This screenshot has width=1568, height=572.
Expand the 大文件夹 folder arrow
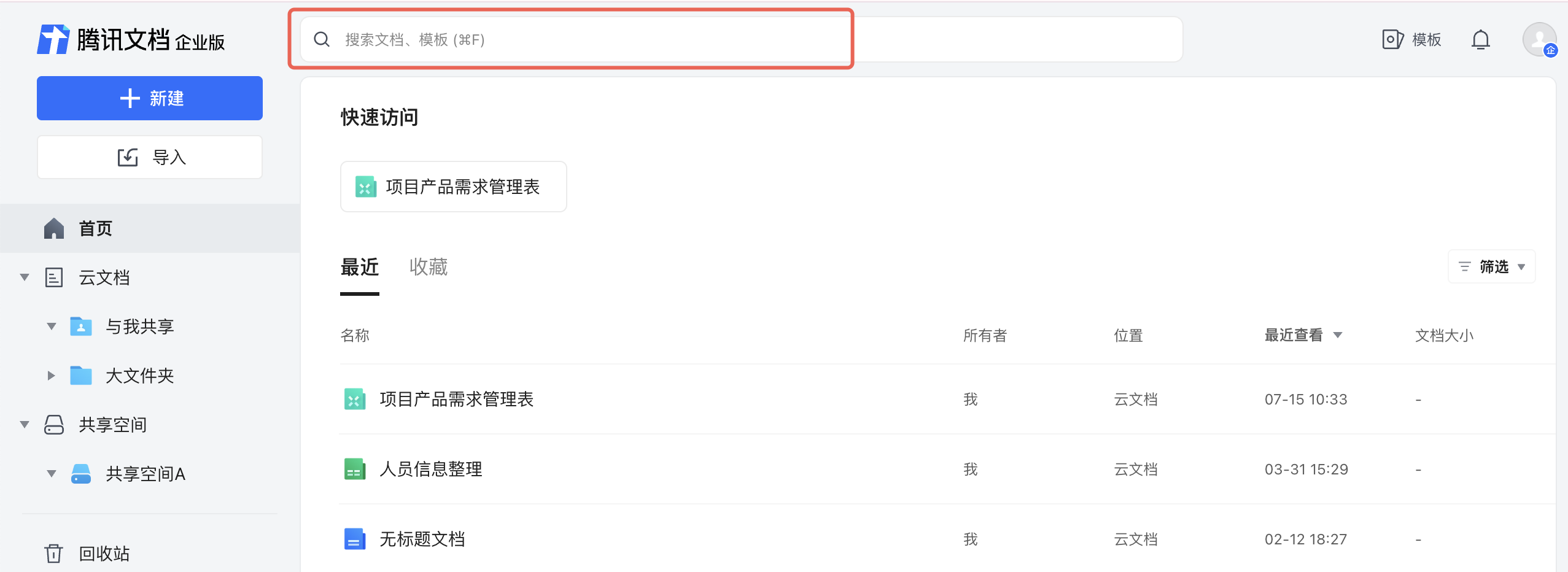pyautogui.click(x=52, y=376)
